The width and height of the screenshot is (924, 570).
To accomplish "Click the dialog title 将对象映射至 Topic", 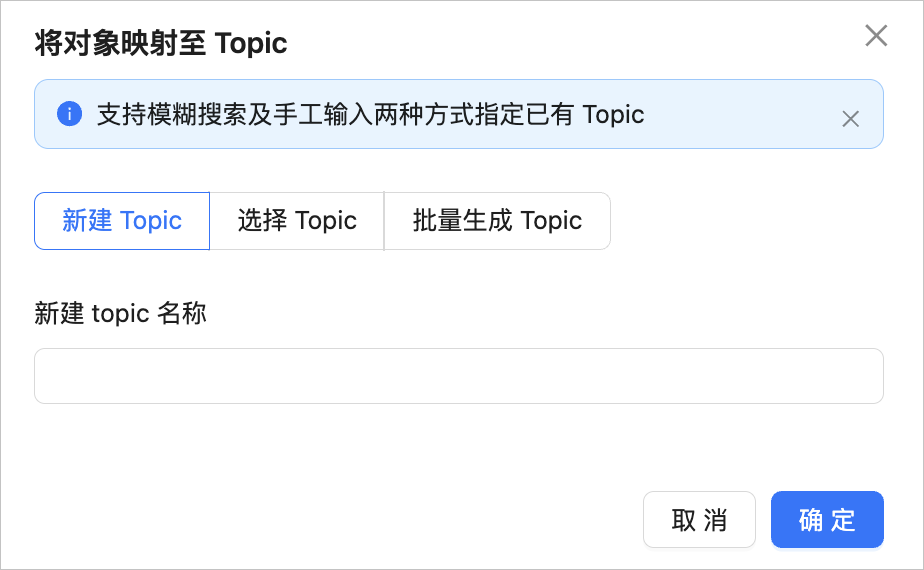I will tap(161, 44).
